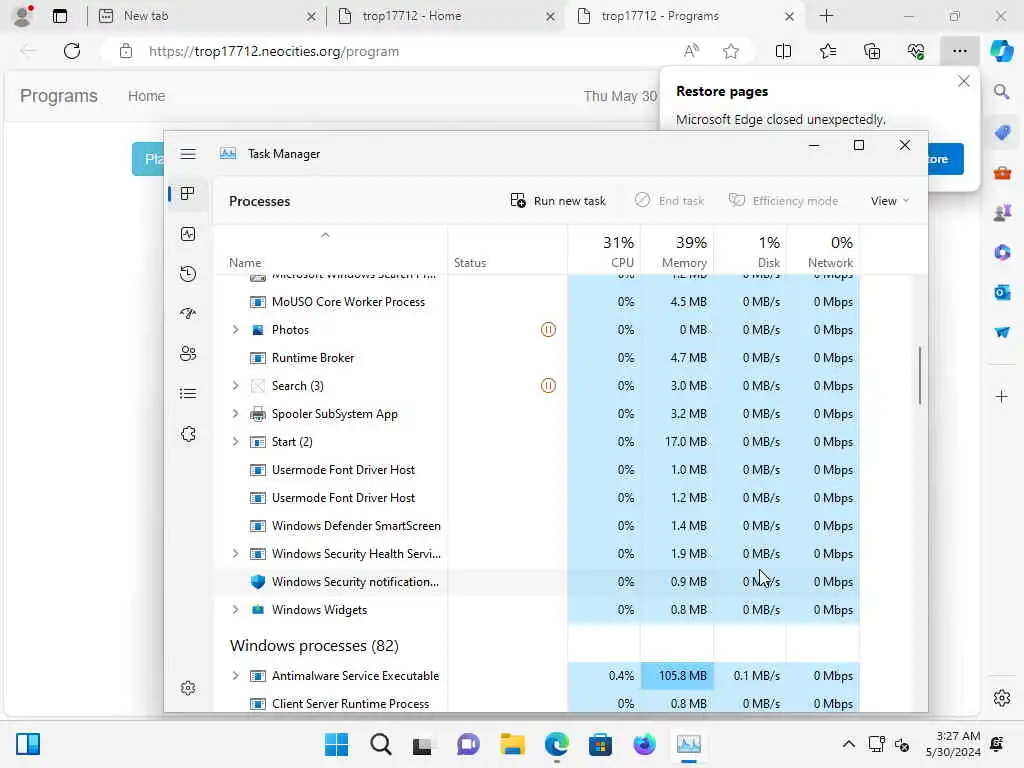Switch to trop17712 - Home browser tab
Image resolution: width=1024 pixels, height=768 pixels.
[445, 16]
